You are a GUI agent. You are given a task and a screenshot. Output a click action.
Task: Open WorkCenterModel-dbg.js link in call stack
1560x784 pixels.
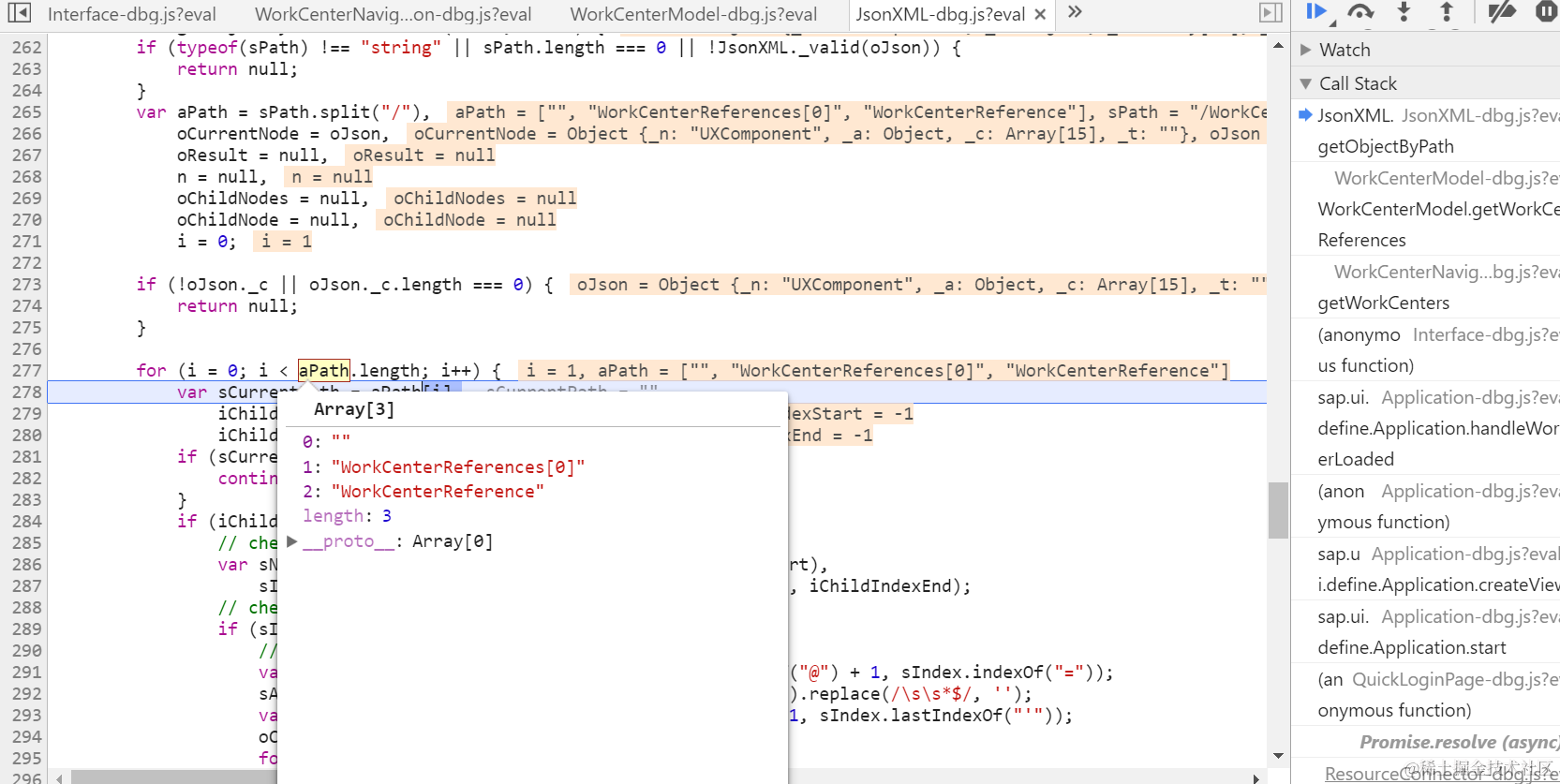point(1447,178)
